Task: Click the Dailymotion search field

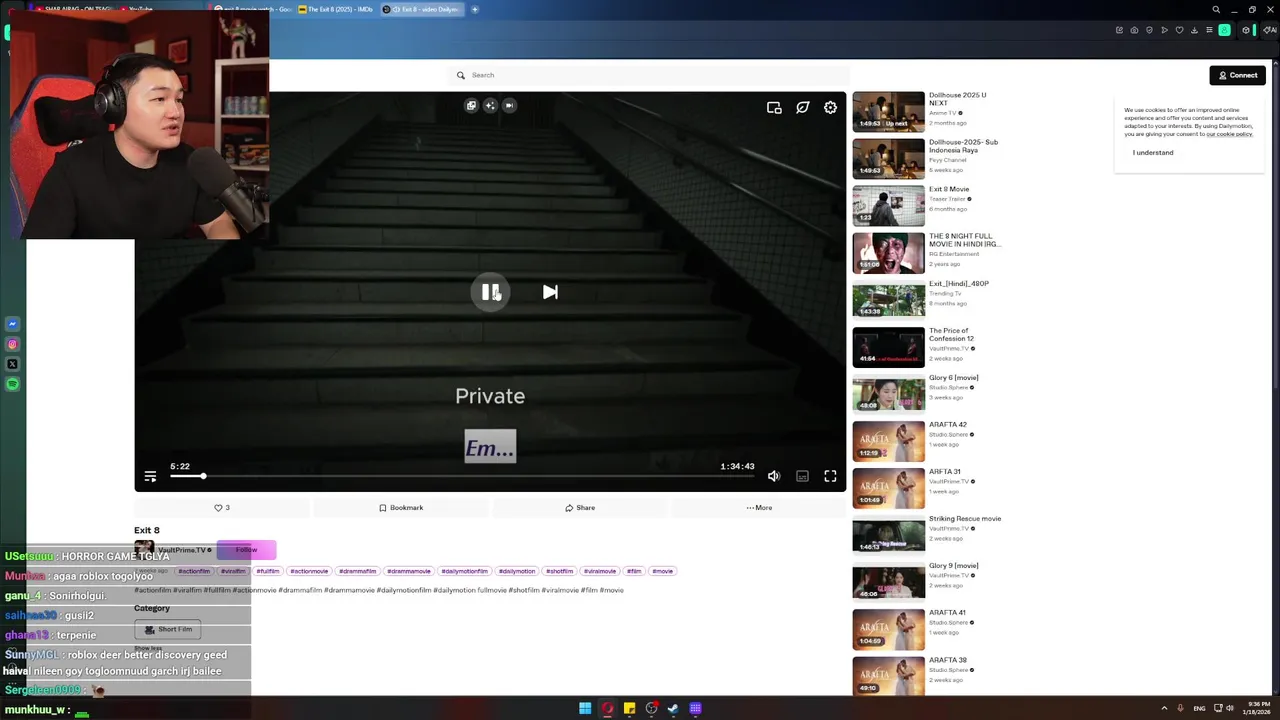Action: [x=650, y=75]
